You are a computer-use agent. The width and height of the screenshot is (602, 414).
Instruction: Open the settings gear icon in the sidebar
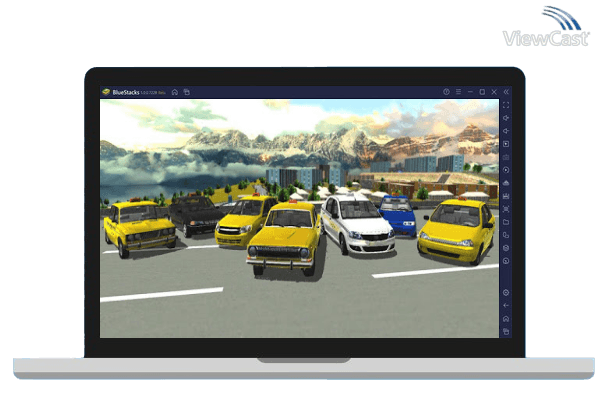(506, 293)
